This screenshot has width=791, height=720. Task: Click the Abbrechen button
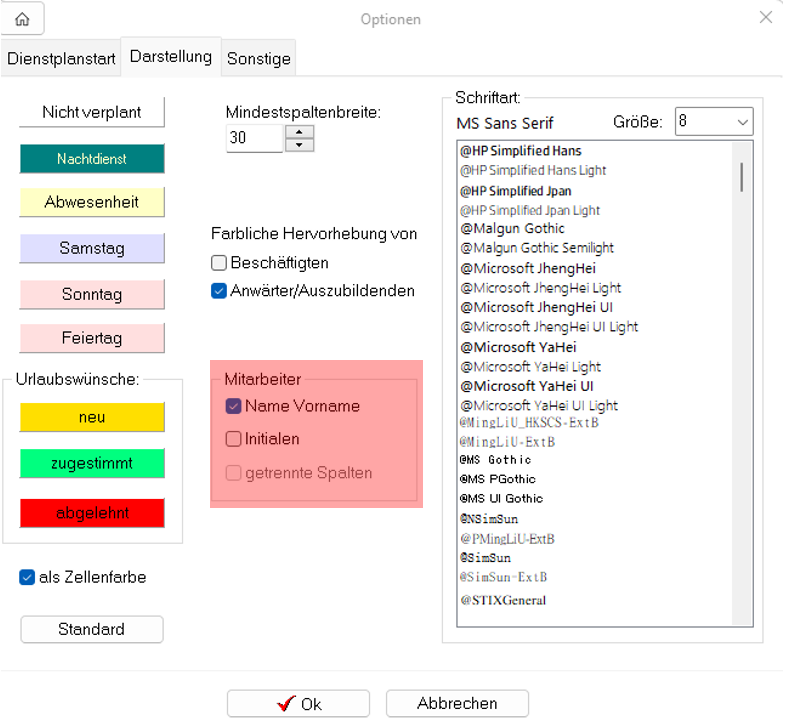click(457, 703)
